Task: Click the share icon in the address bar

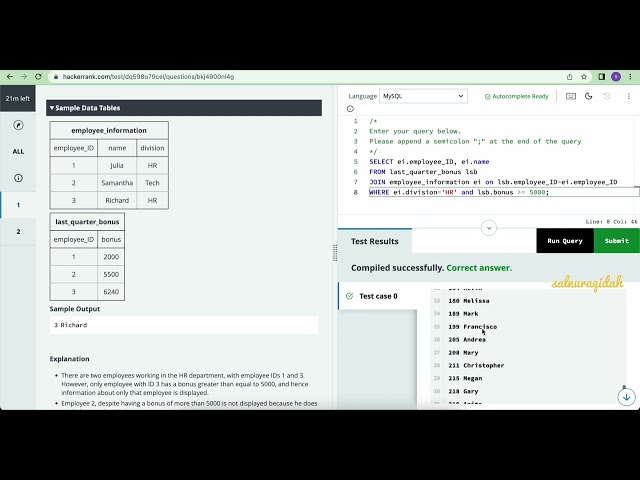Action: coord(569,77)
